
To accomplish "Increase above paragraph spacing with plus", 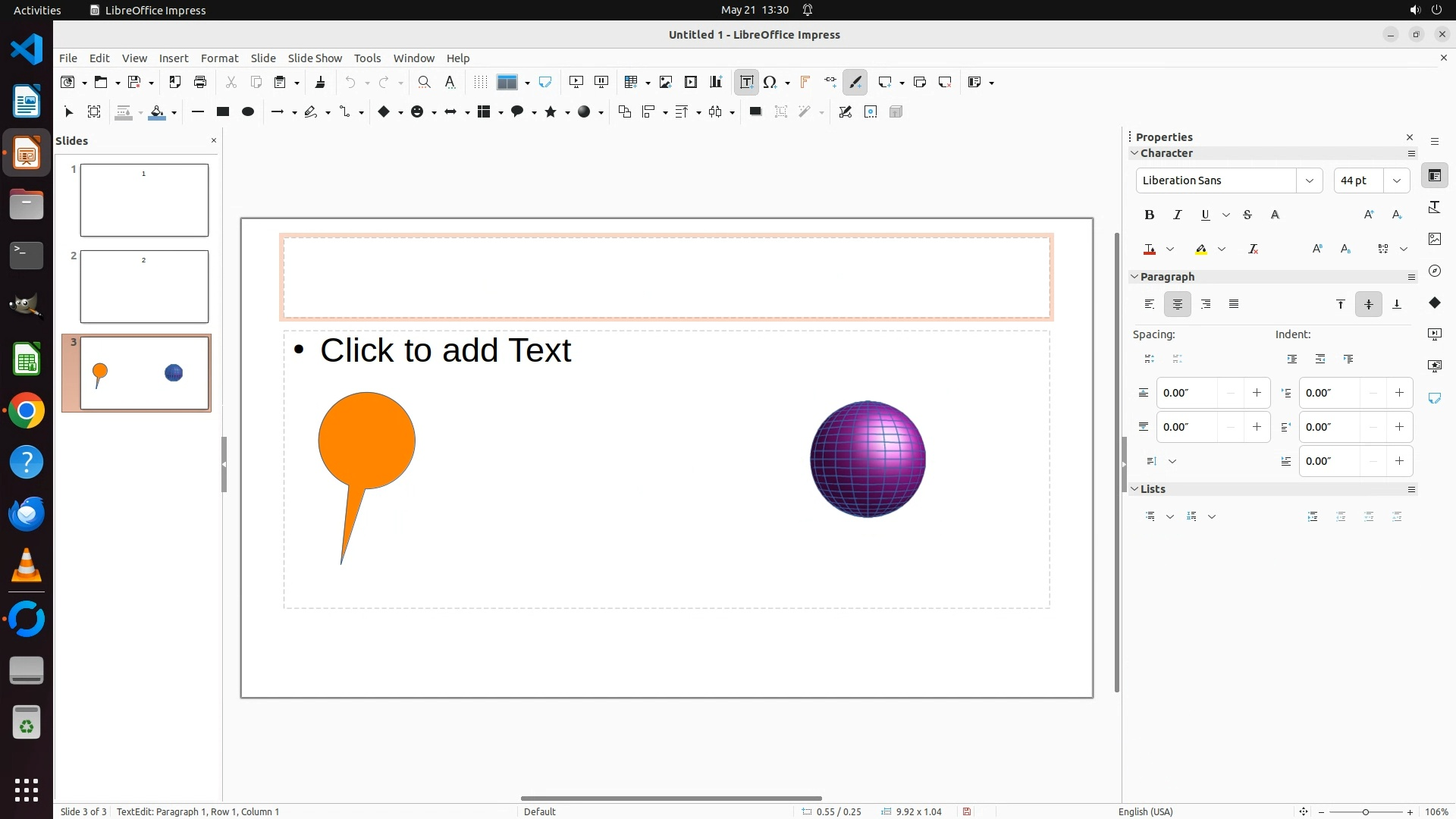I will coord(1257,393).
